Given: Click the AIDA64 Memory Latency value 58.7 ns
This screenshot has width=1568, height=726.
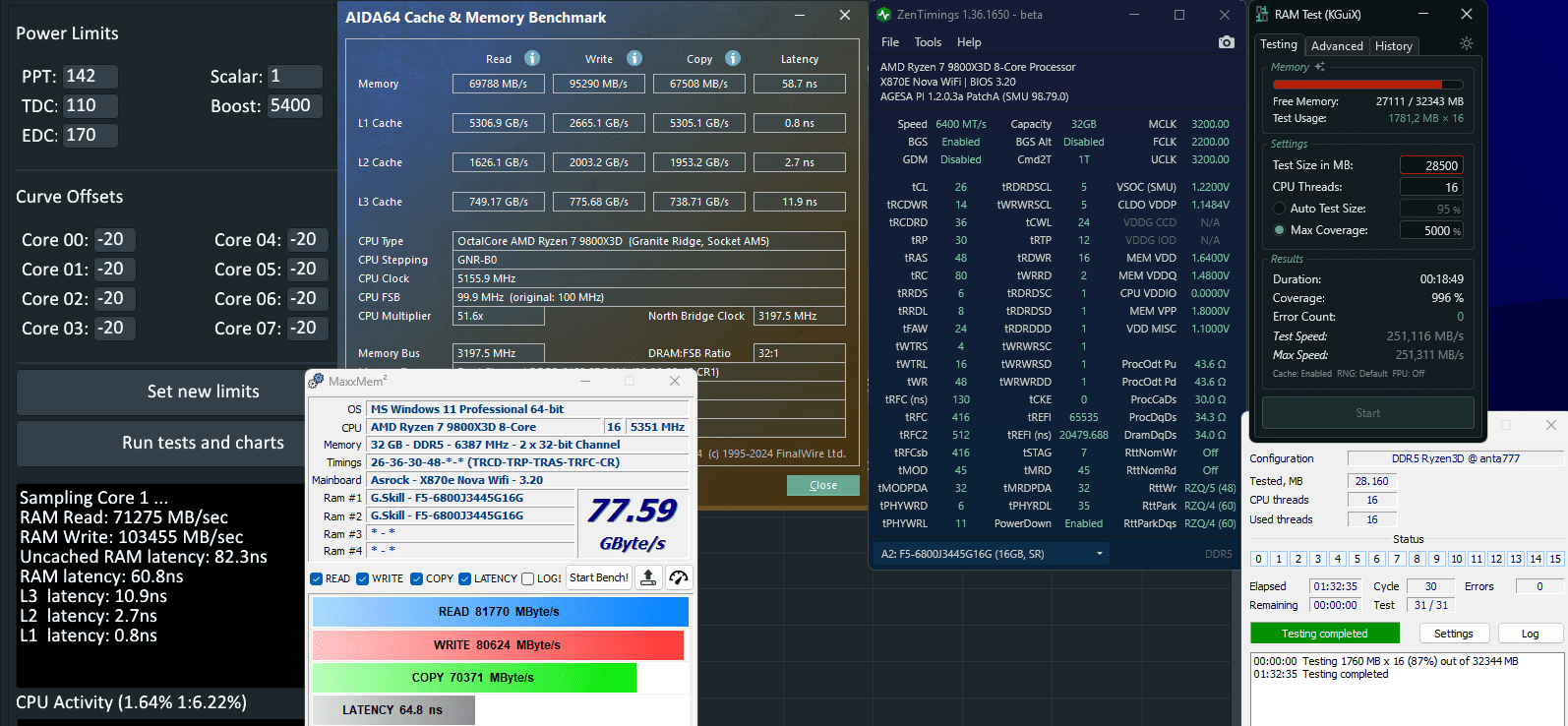Looking at the screenshot, I should pyautogui.click(x=800, y=84).
